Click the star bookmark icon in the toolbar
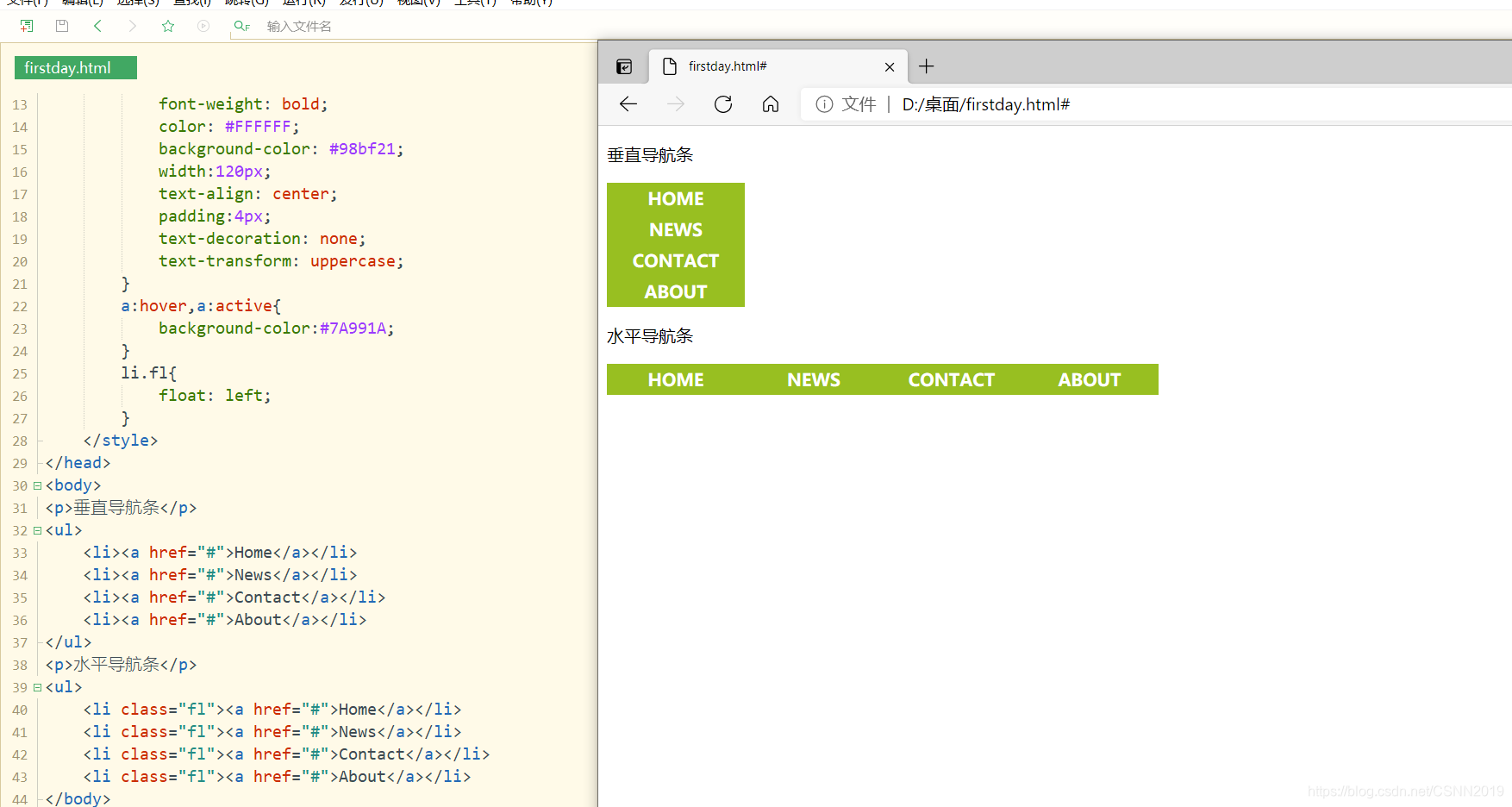This screenshot has width=1512, height=807. click(168, 26)
